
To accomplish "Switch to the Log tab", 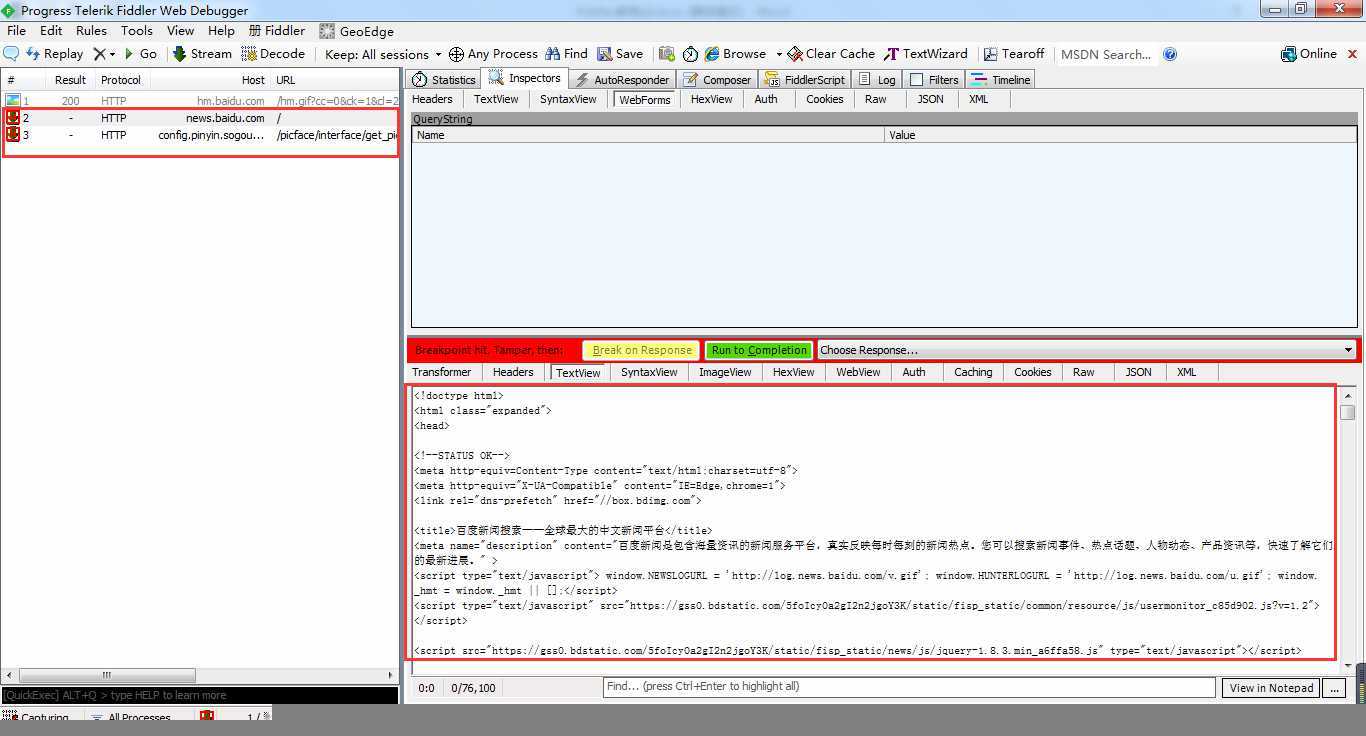I will coord(877,80).
